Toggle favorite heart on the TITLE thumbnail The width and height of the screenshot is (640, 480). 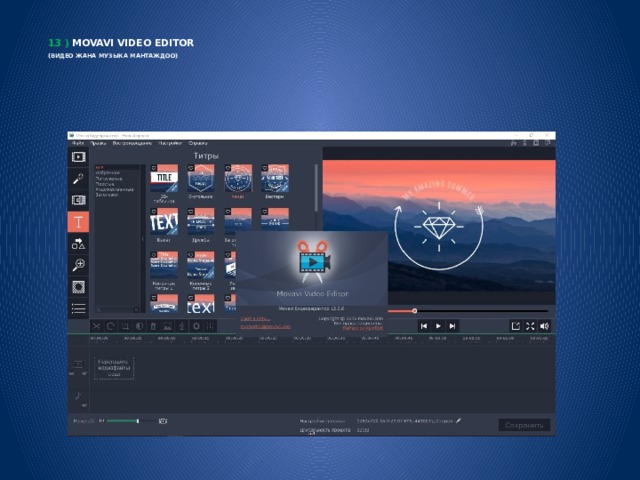click(154, 168)
